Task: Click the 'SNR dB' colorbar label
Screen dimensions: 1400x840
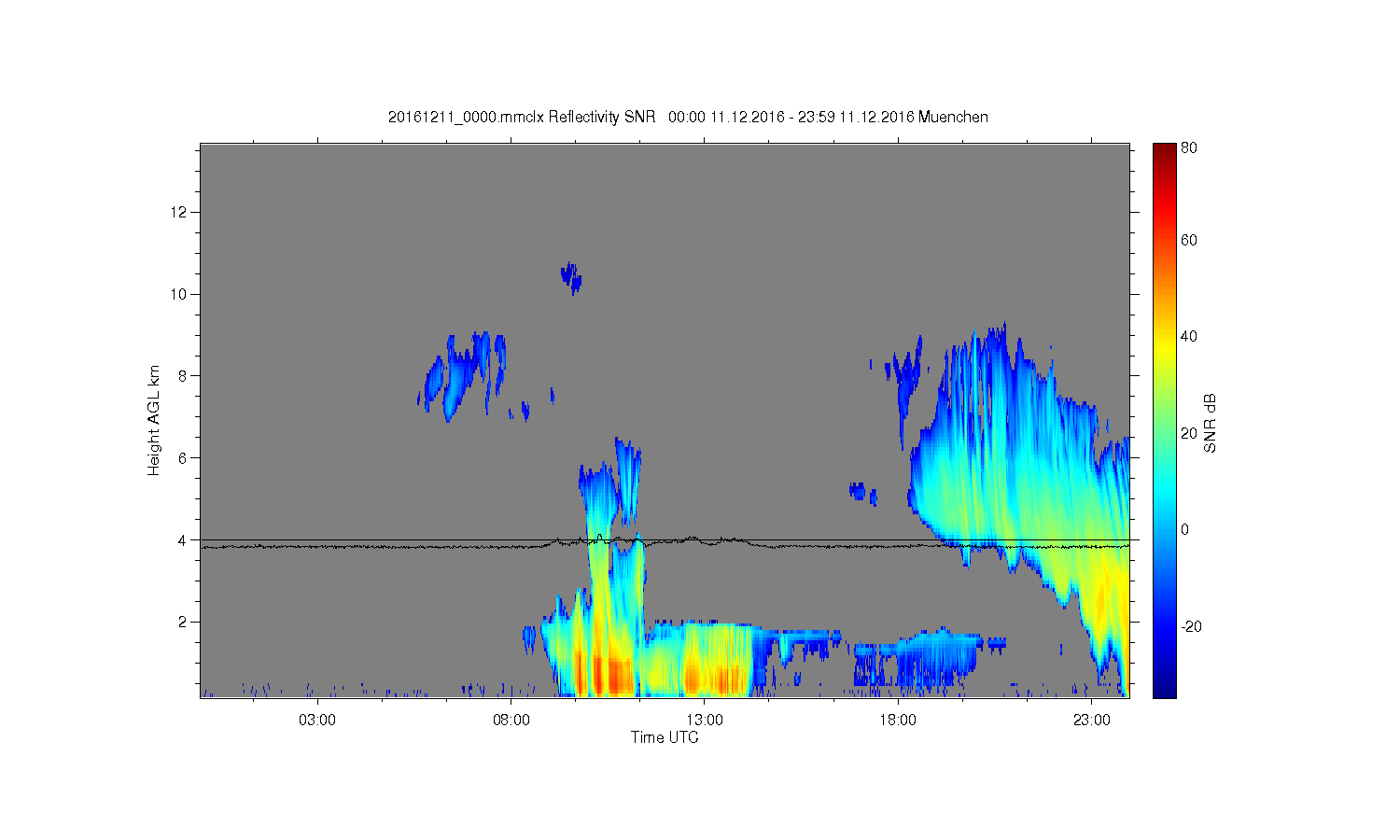Action: 1210,423
